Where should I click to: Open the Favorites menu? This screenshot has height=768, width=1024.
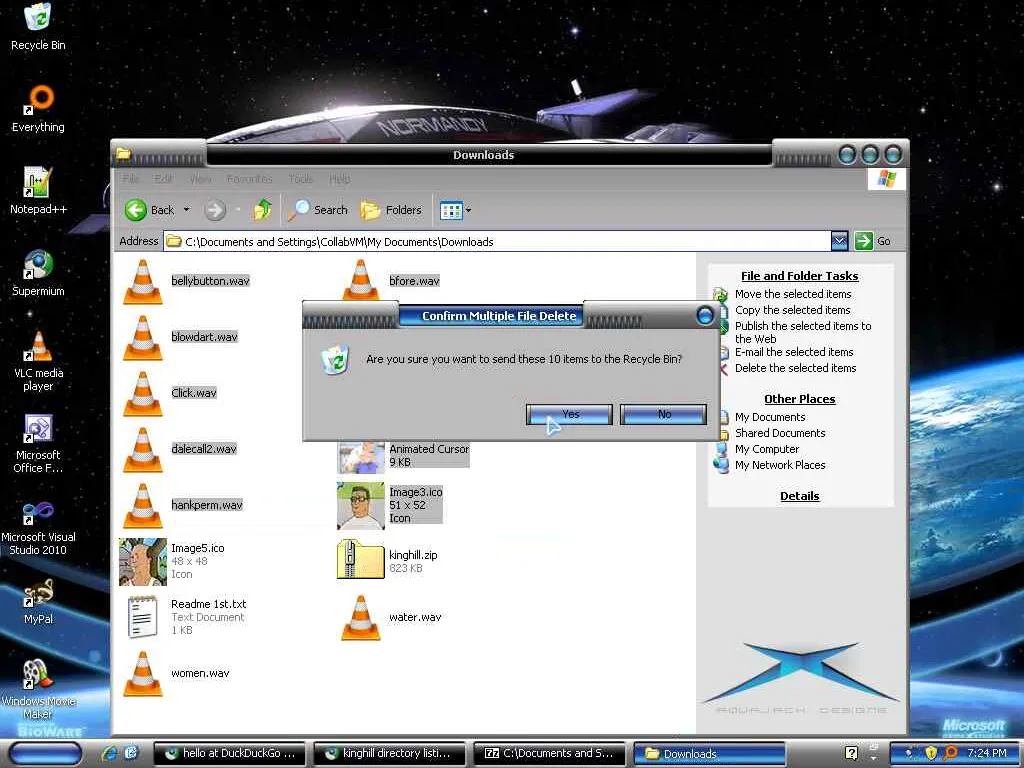[249, 178]
